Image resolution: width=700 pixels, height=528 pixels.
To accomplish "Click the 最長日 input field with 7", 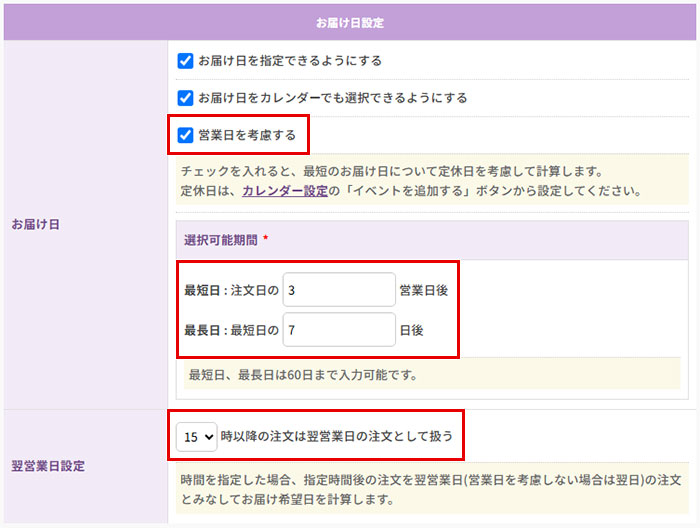I will 339,329.
